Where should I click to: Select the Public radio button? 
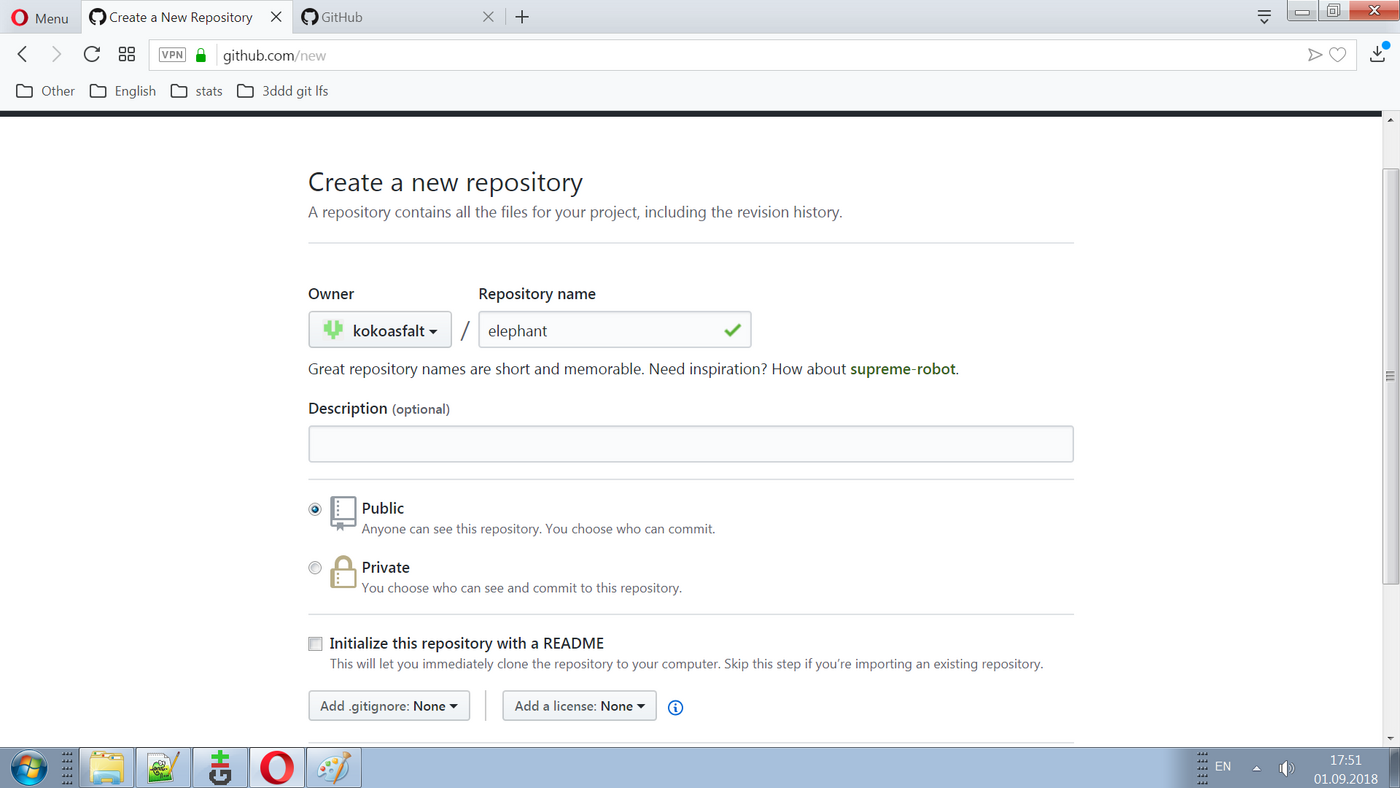[x=315, y=509]
